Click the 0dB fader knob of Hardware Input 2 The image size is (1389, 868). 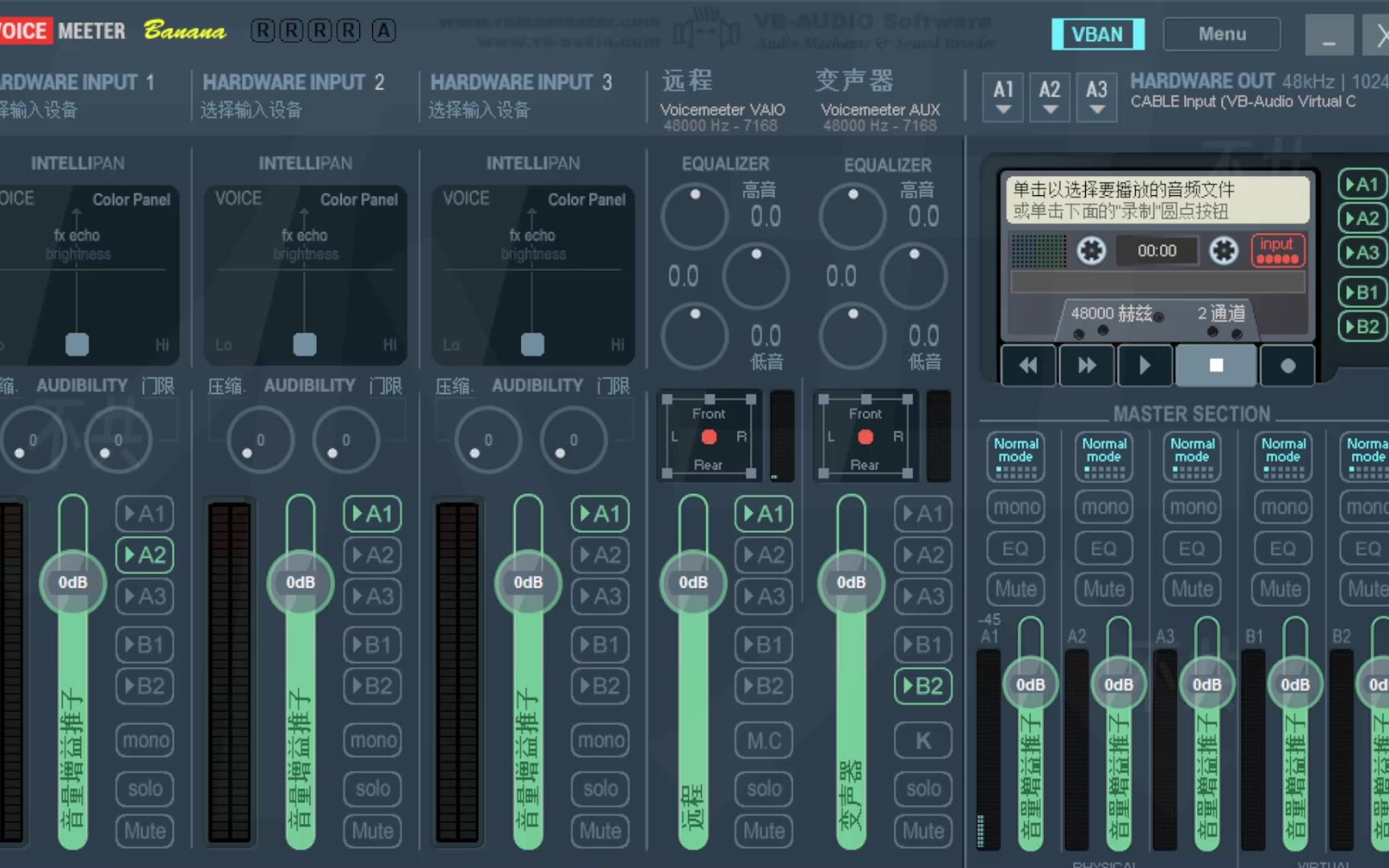[301, 582]
